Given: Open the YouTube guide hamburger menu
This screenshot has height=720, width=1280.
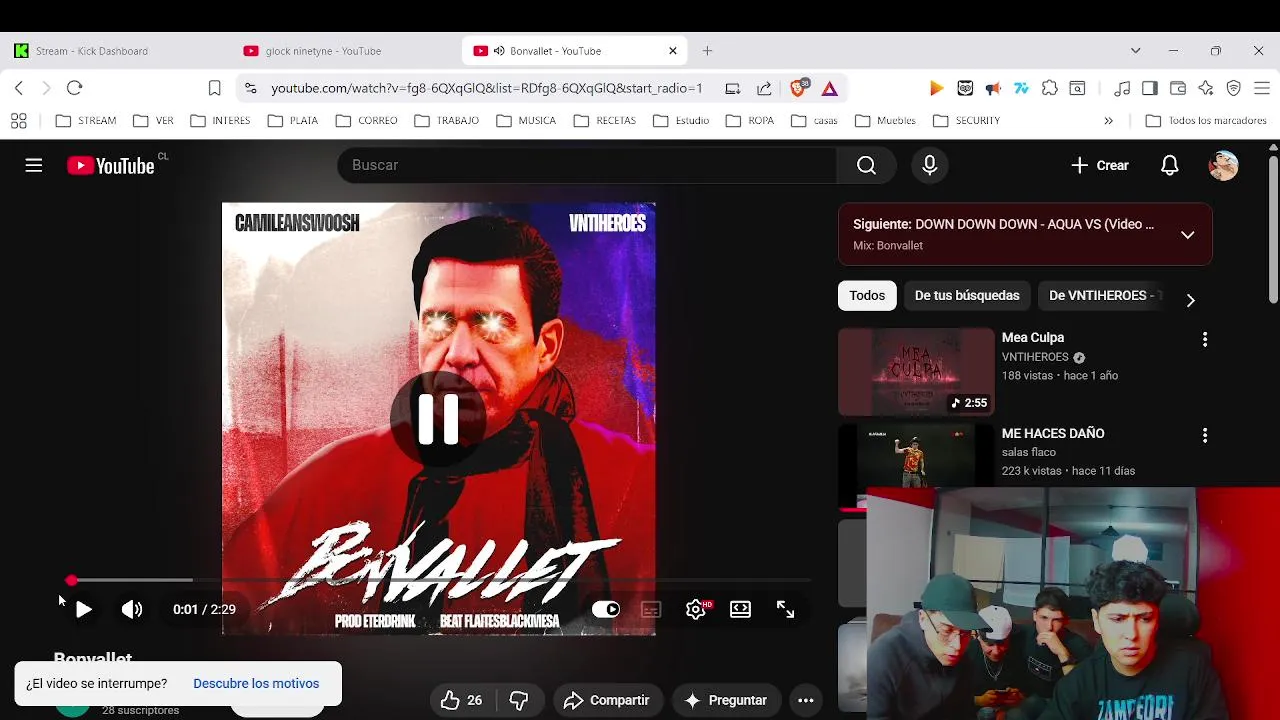Looking at the screenshot, I should click(34, 166).
